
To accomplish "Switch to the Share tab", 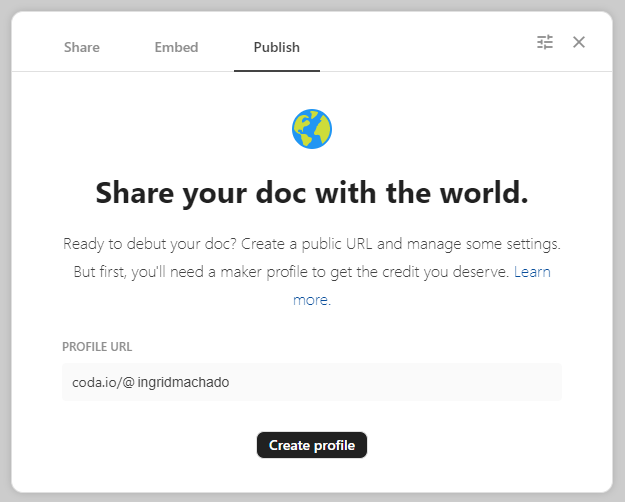I will (82, 47).
